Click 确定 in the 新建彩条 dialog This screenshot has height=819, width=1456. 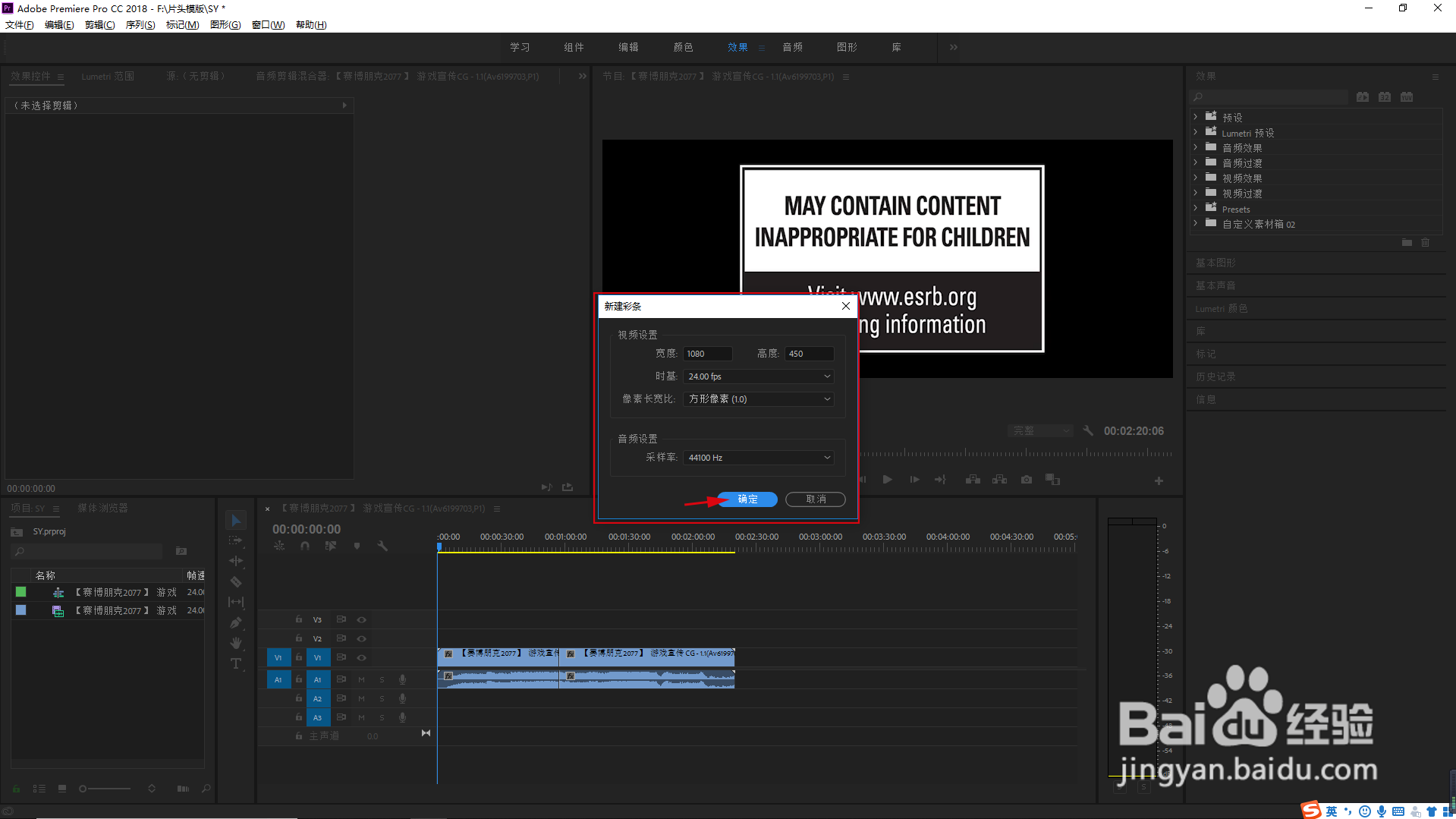click(x=747, y=499)
